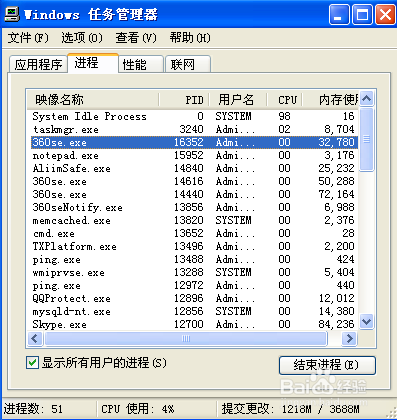
Task: Select memcached.exe process
Action: [x=193, y=220]
